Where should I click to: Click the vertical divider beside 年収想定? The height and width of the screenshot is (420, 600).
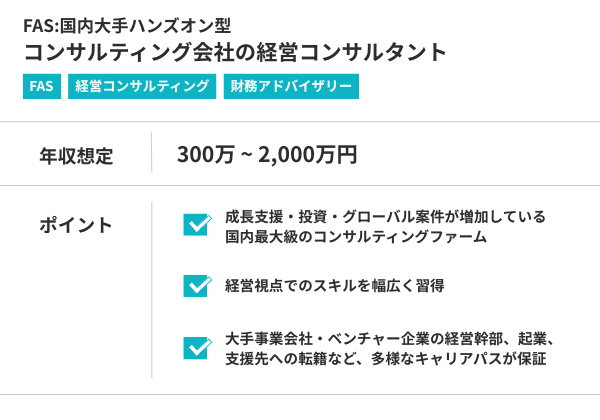point(152,154)
